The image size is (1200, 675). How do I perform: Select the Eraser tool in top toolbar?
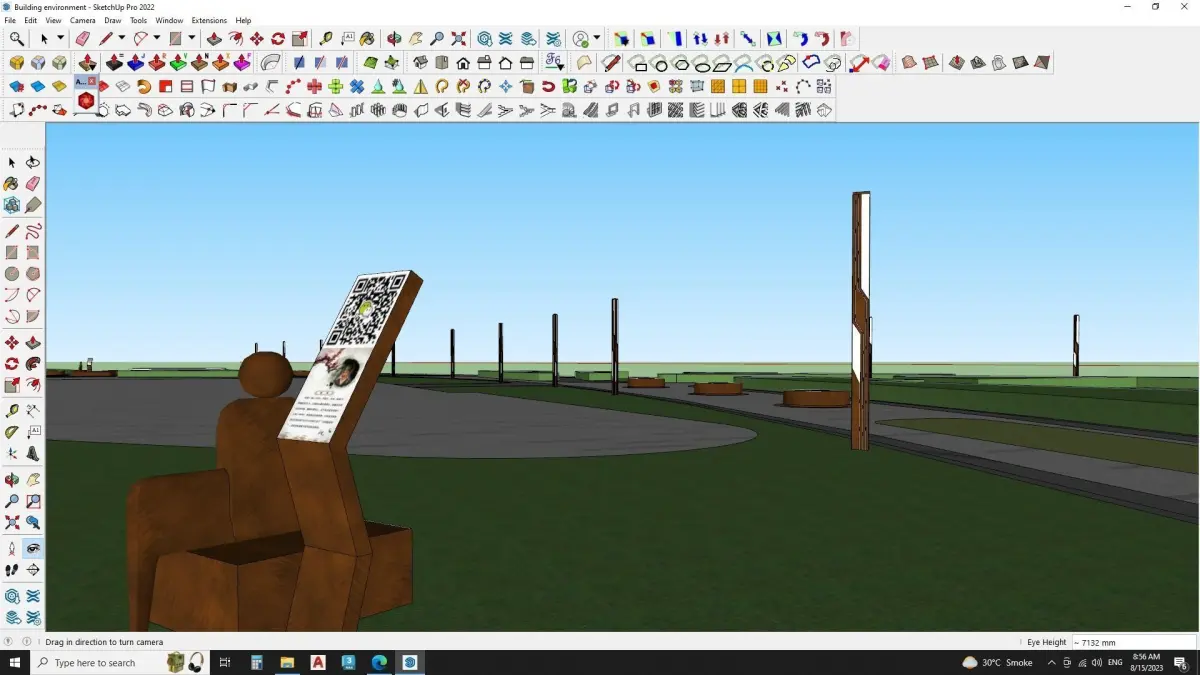click(83, 39)
